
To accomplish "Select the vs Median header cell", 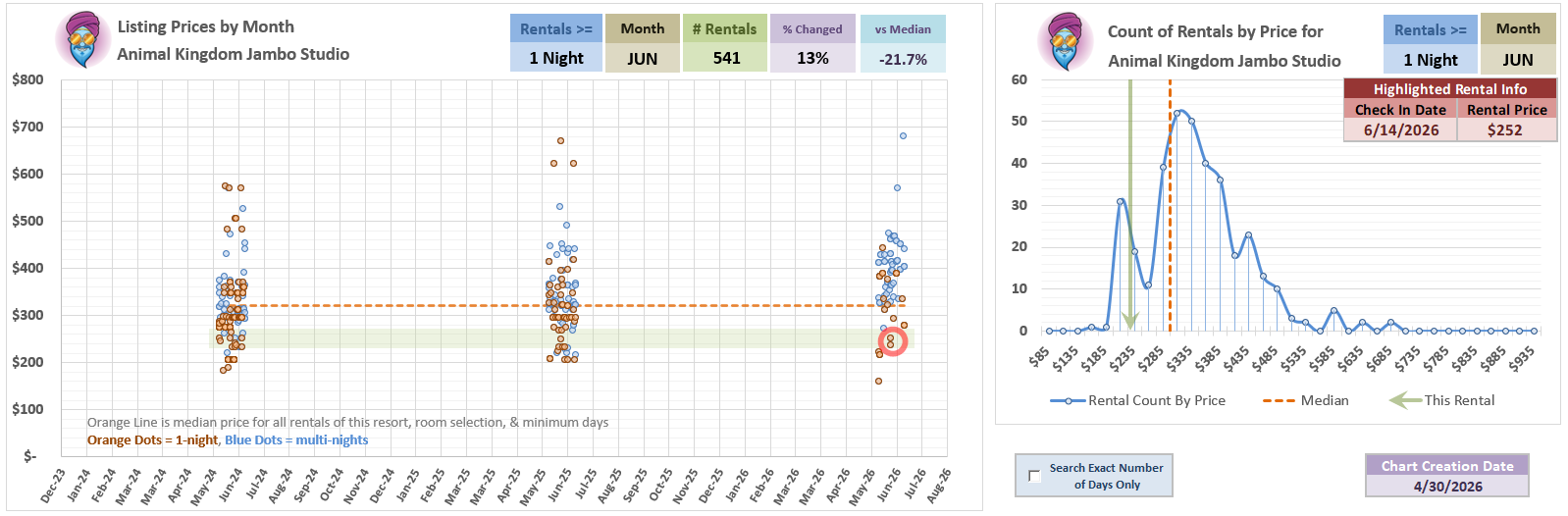I will (903, 29).
